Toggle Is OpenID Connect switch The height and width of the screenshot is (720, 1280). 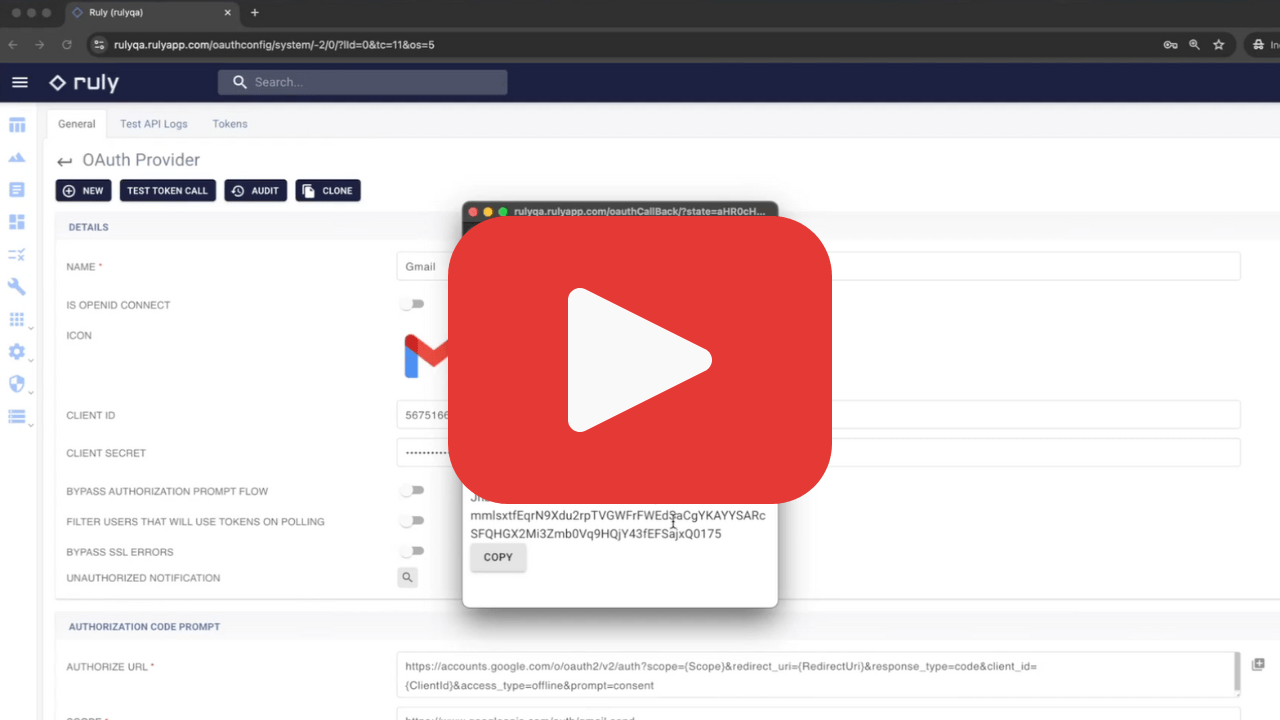pos(412,304)
